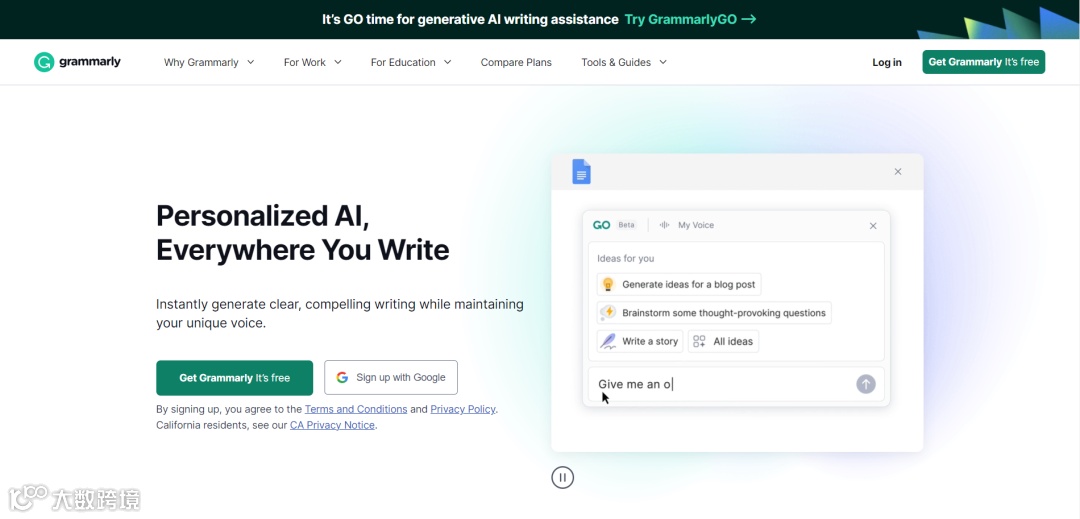Close the GrammarlyGO panel

click(x=873, y=226)
